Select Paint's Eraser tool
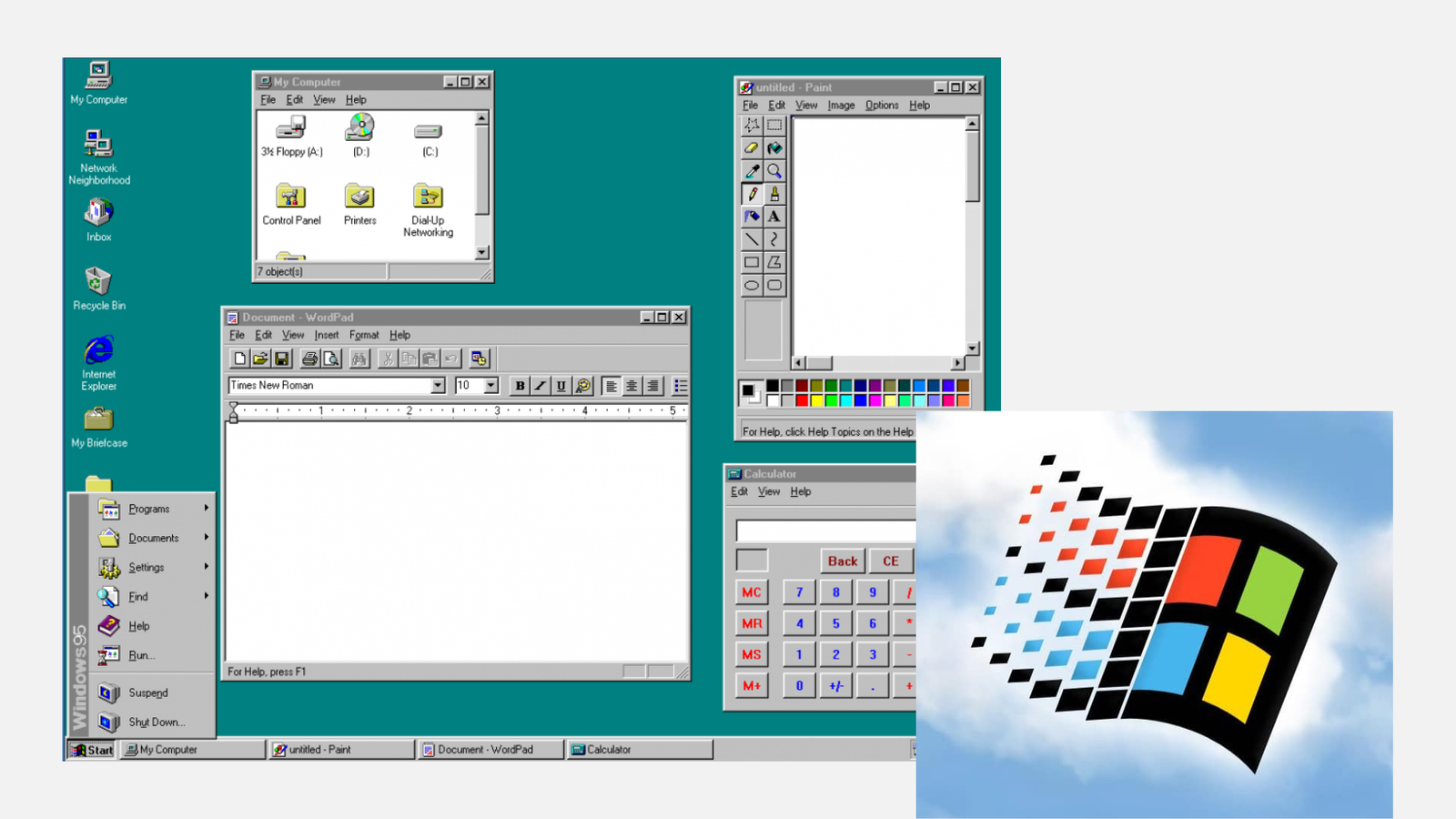Screen dimensions: 1456x819 pyautogui.click(x=752, y=147)
